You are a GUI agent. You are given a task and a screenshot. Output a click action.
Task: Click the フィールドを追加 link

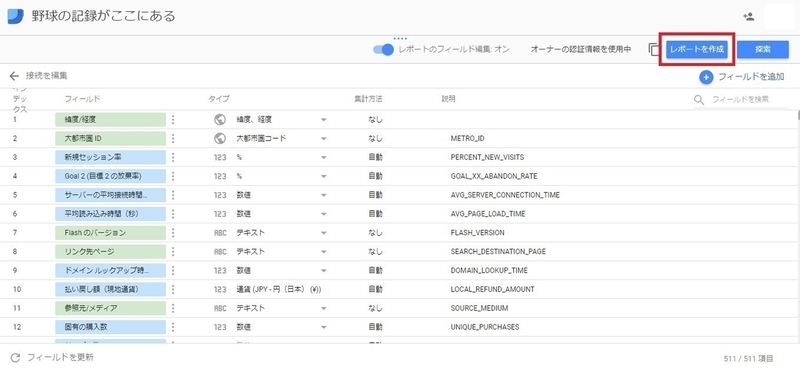(751, 77)
